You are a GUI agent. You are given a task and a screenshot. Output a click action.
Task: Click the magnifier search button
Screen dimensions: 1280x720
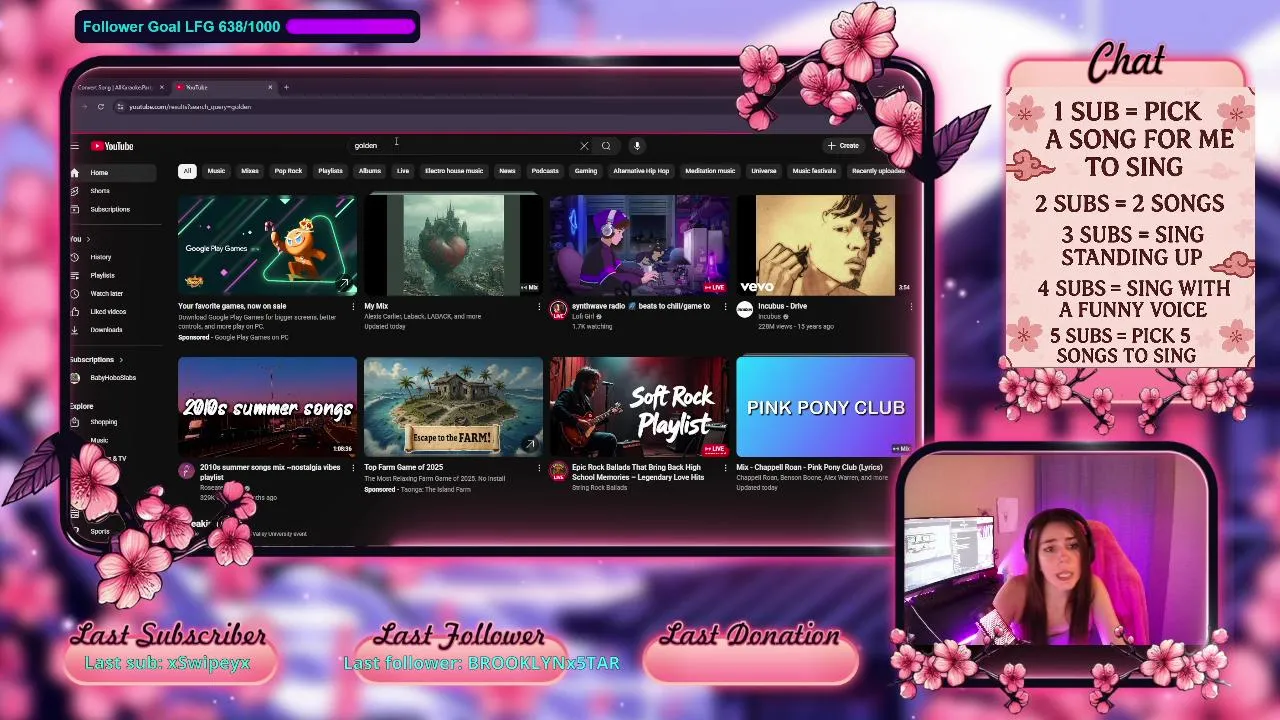coord(606,146)
